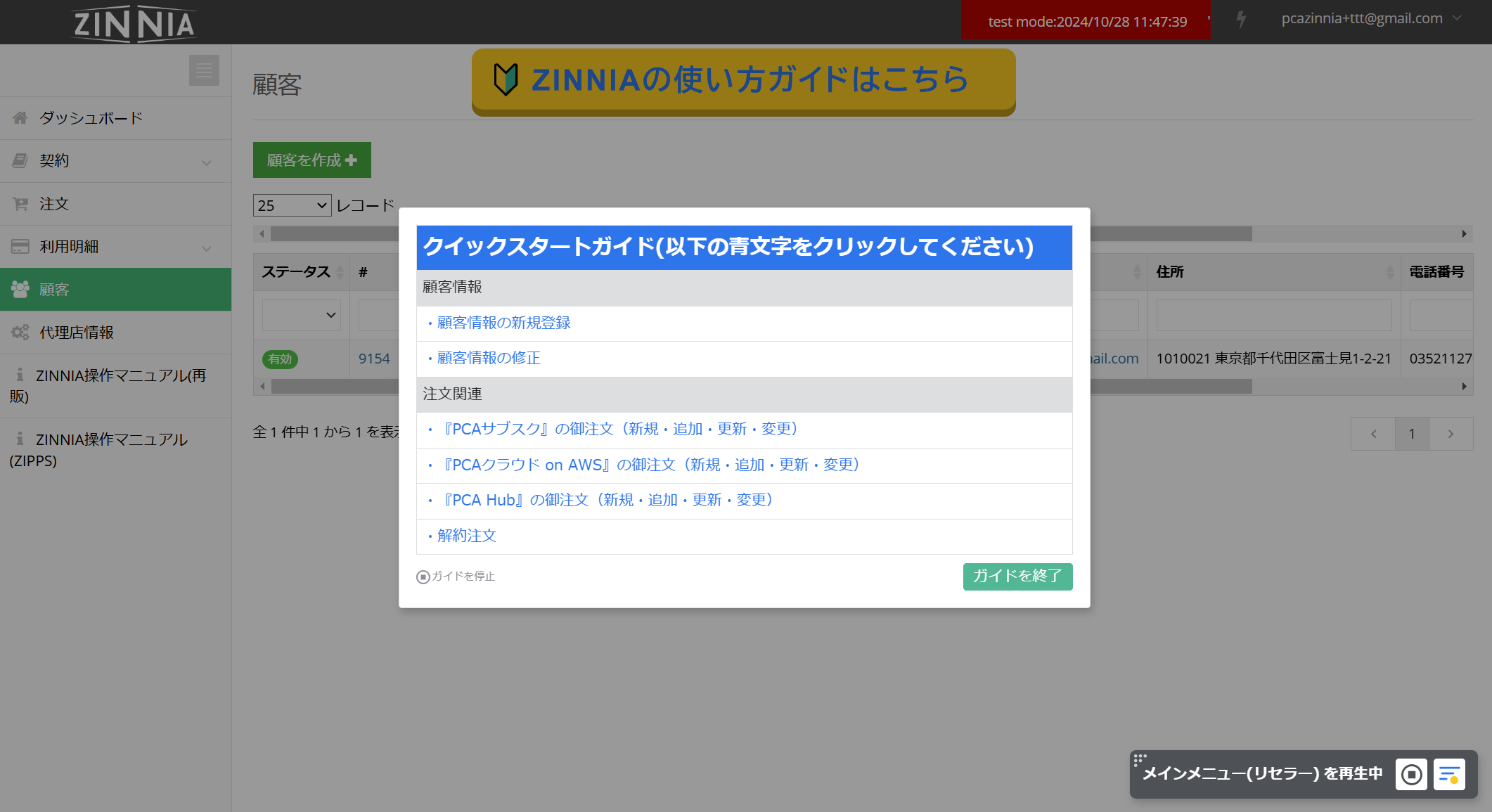The width and height of the screenshot is (1492, 812).
Task: Select the 契約 (contract) book icon
Action: tap(19, 160)
